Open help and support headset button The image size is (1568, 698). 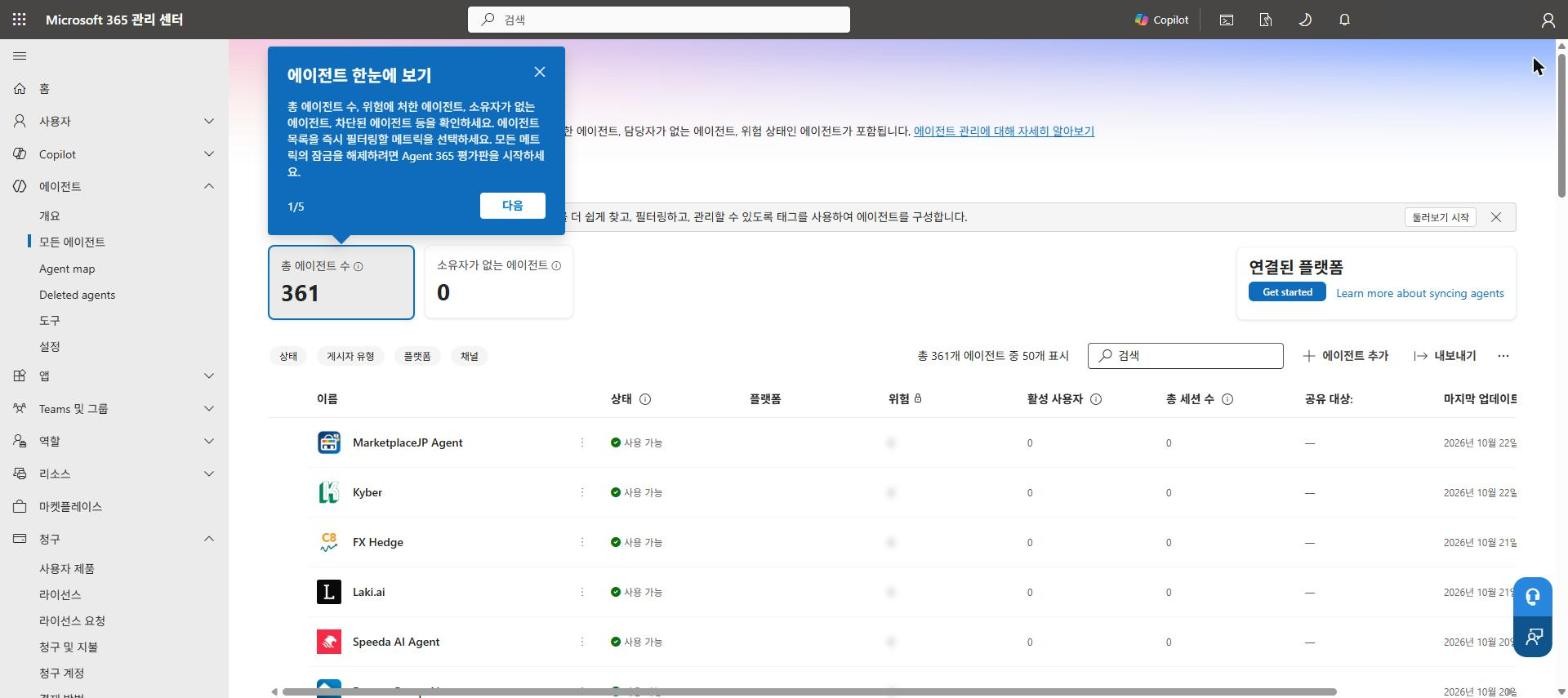coord(1533,596)
